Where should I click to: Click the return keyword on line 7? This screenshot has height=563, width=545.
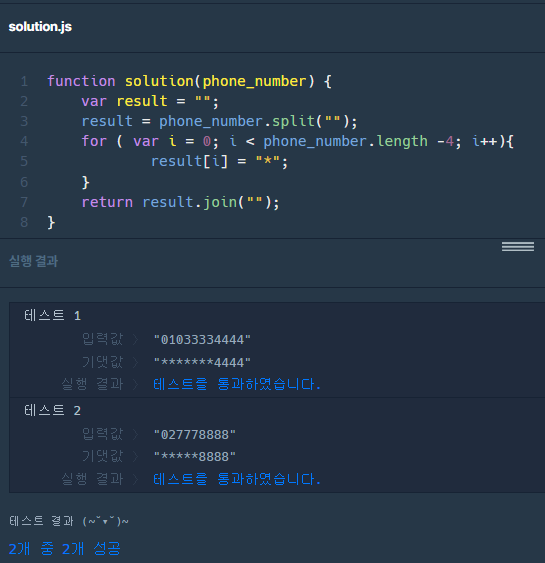coord(107,202)
